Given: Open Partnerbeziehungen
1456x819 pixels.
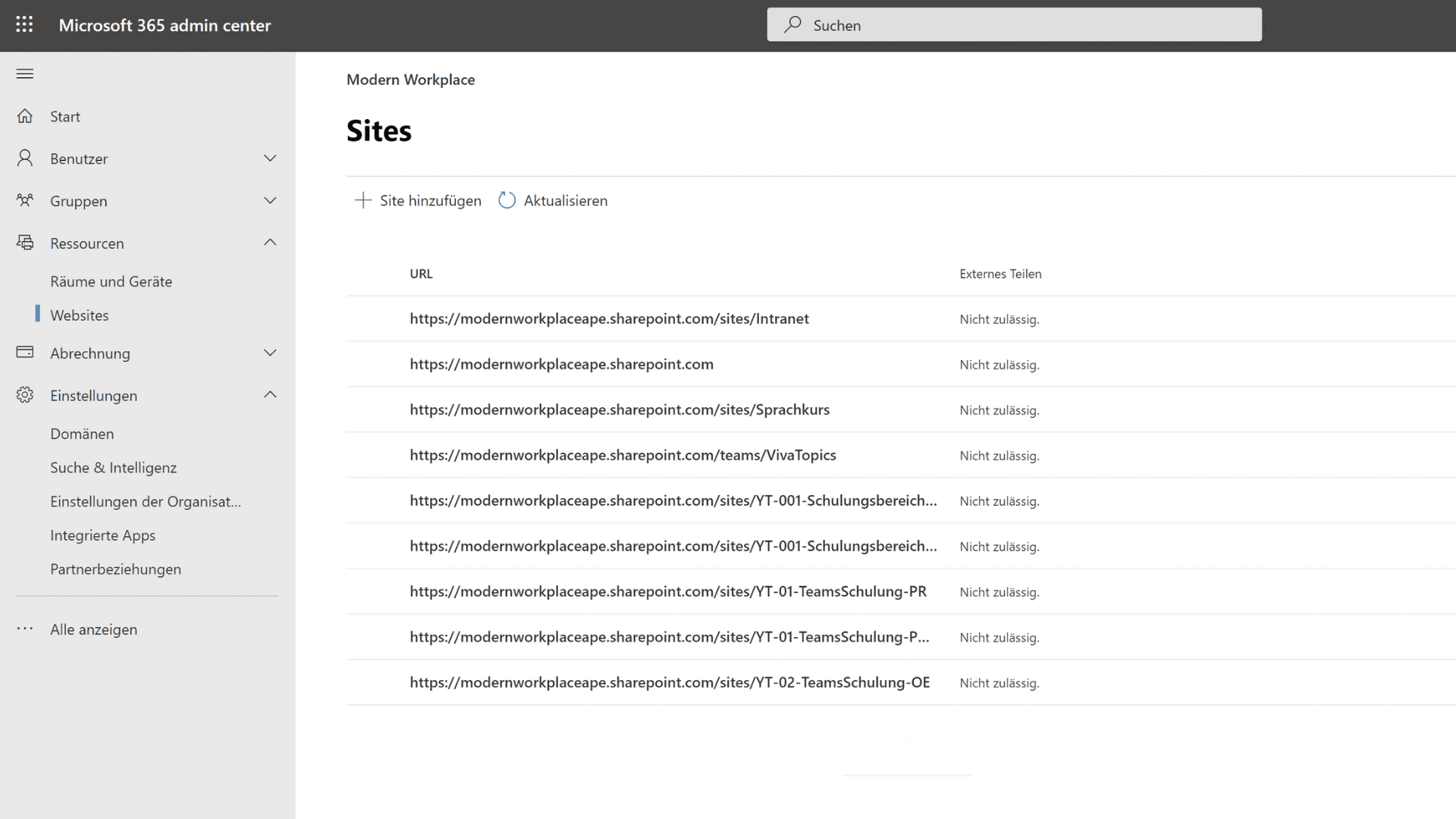Looking at the screenshot, I should pyautogui.click(x=115, y=570).
